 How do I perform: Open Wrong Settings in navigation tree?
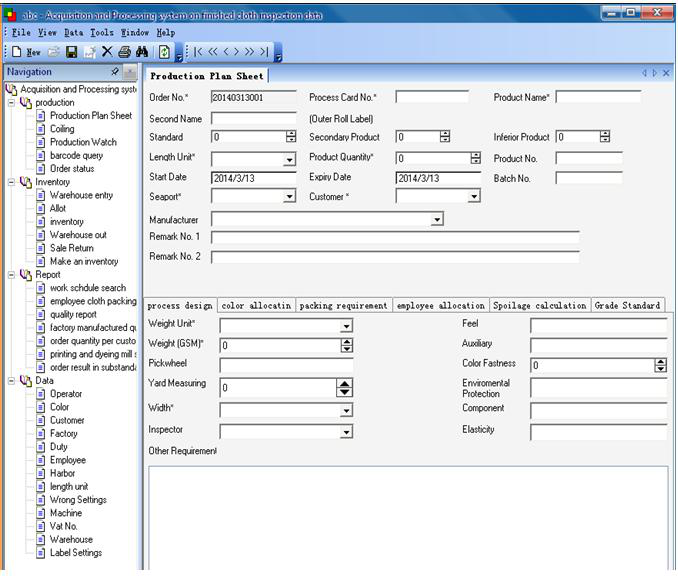click(78, 500)
